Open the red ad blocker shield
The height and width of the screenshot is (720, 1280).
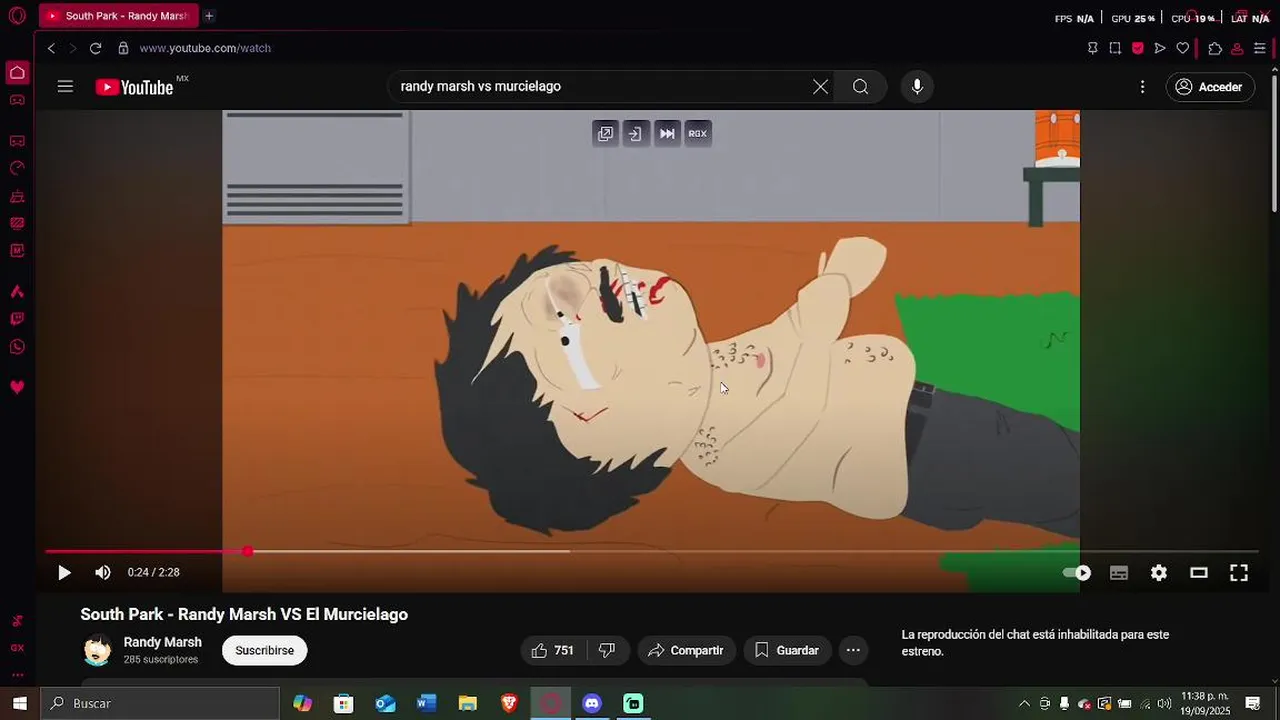point(1138,48)
